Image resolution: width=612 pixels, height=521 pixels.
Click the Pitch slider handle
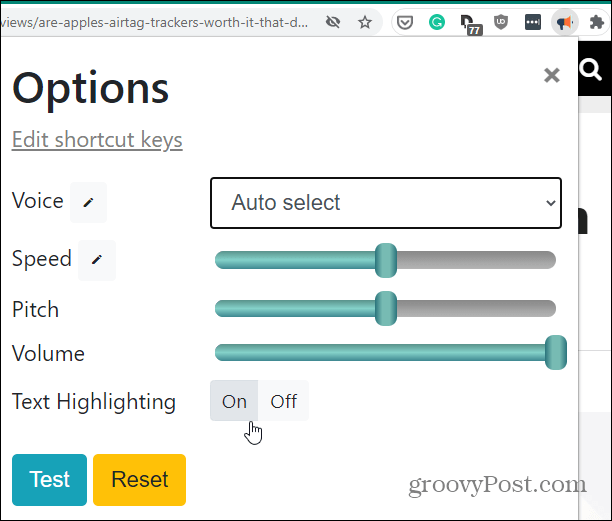pyautogui.click(x=386, y=308)
